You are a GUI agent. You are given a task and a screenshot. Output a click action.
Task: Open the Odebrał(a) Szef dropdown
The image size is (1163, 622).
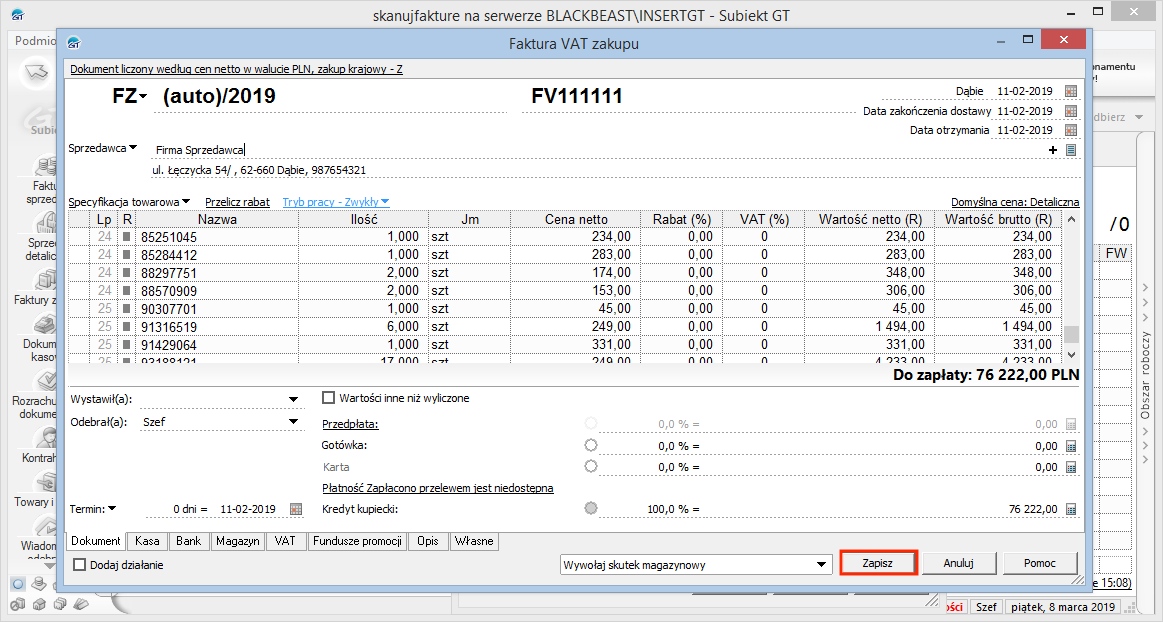pos(293,422)
